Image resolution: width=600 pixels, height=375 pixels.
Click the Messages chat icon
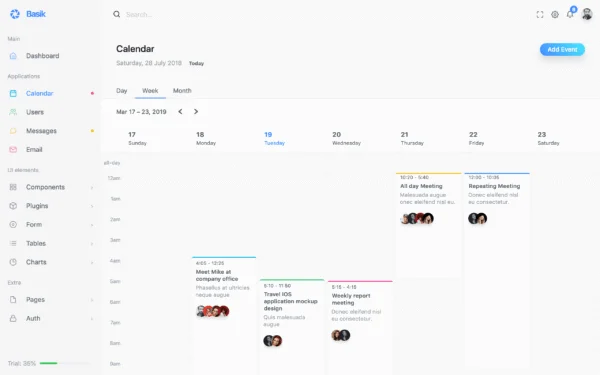pos(13,131)
